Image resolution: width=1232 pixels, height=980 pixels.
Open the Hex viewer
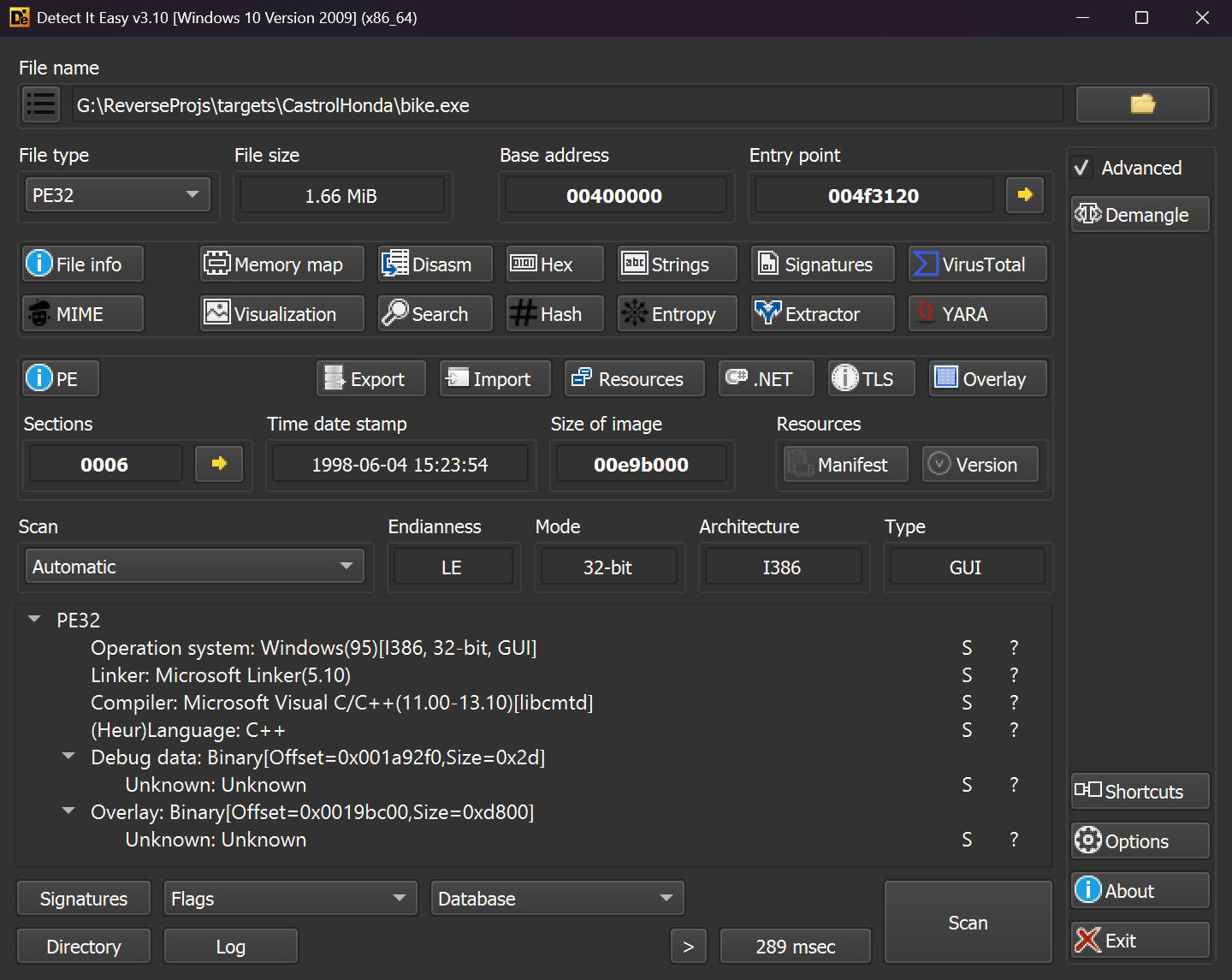(x=554, y=264)
